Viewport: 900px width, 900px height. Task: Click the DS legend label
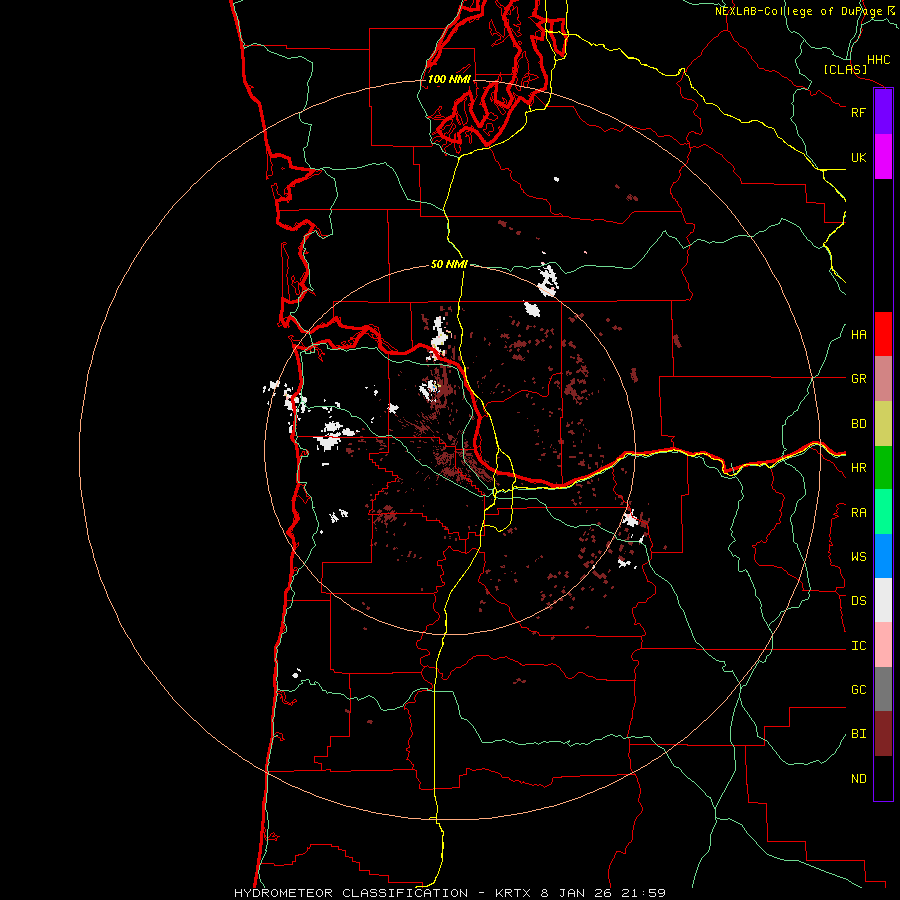click(x=858, y=600)
